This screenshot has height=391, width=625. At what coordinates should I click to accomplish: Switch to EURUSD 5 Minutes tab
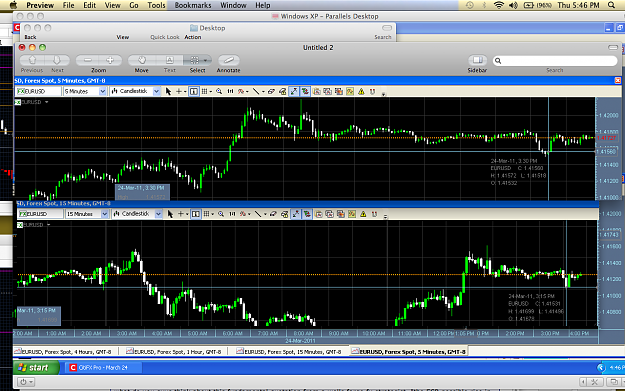point(408,352)
